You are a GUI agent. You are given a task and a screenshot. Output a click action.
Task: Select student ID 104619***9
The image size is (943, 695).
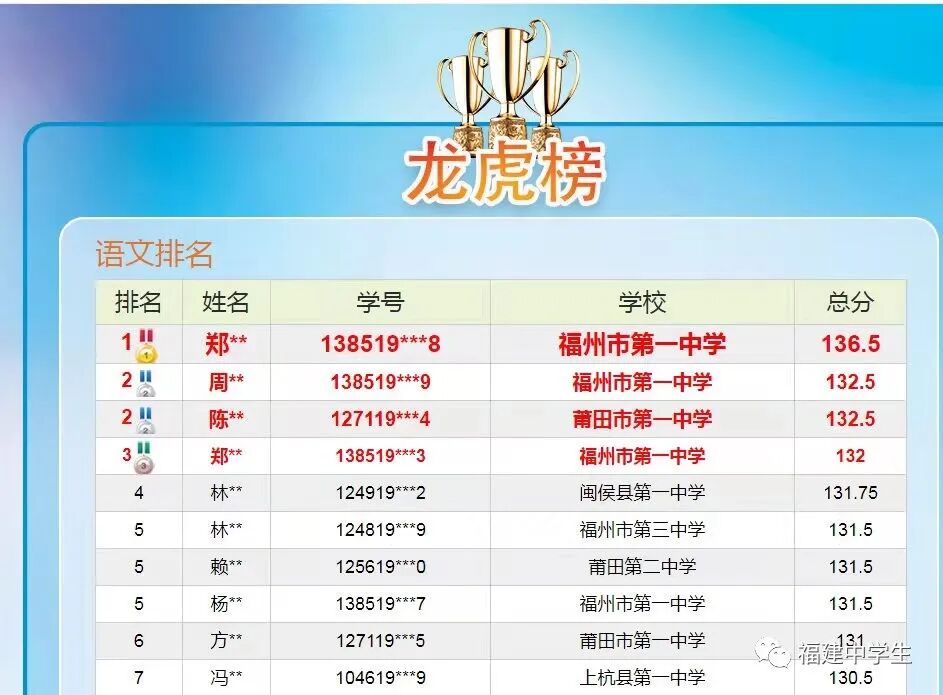(380, 678)
